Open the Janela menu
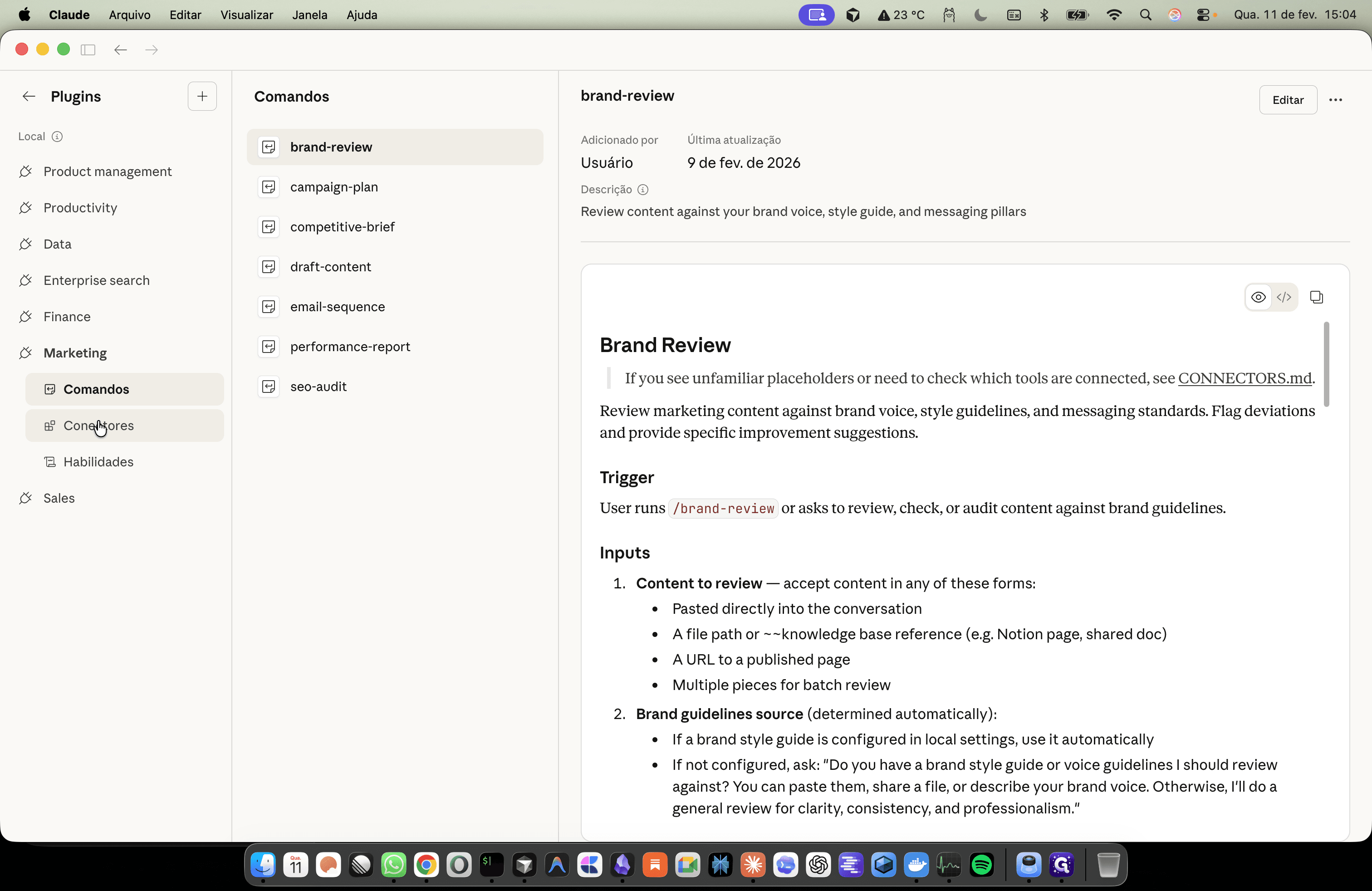This screenshot has width=1372, height=891. 309,15
